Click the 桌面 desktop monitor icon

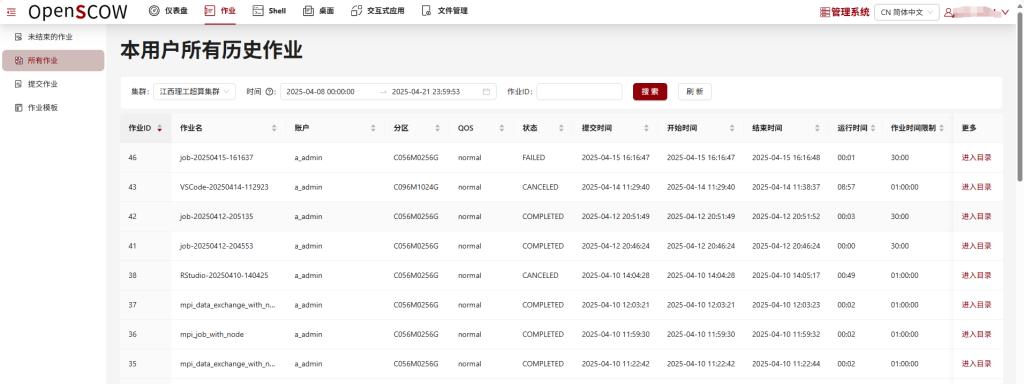click(x=309, y=10)
